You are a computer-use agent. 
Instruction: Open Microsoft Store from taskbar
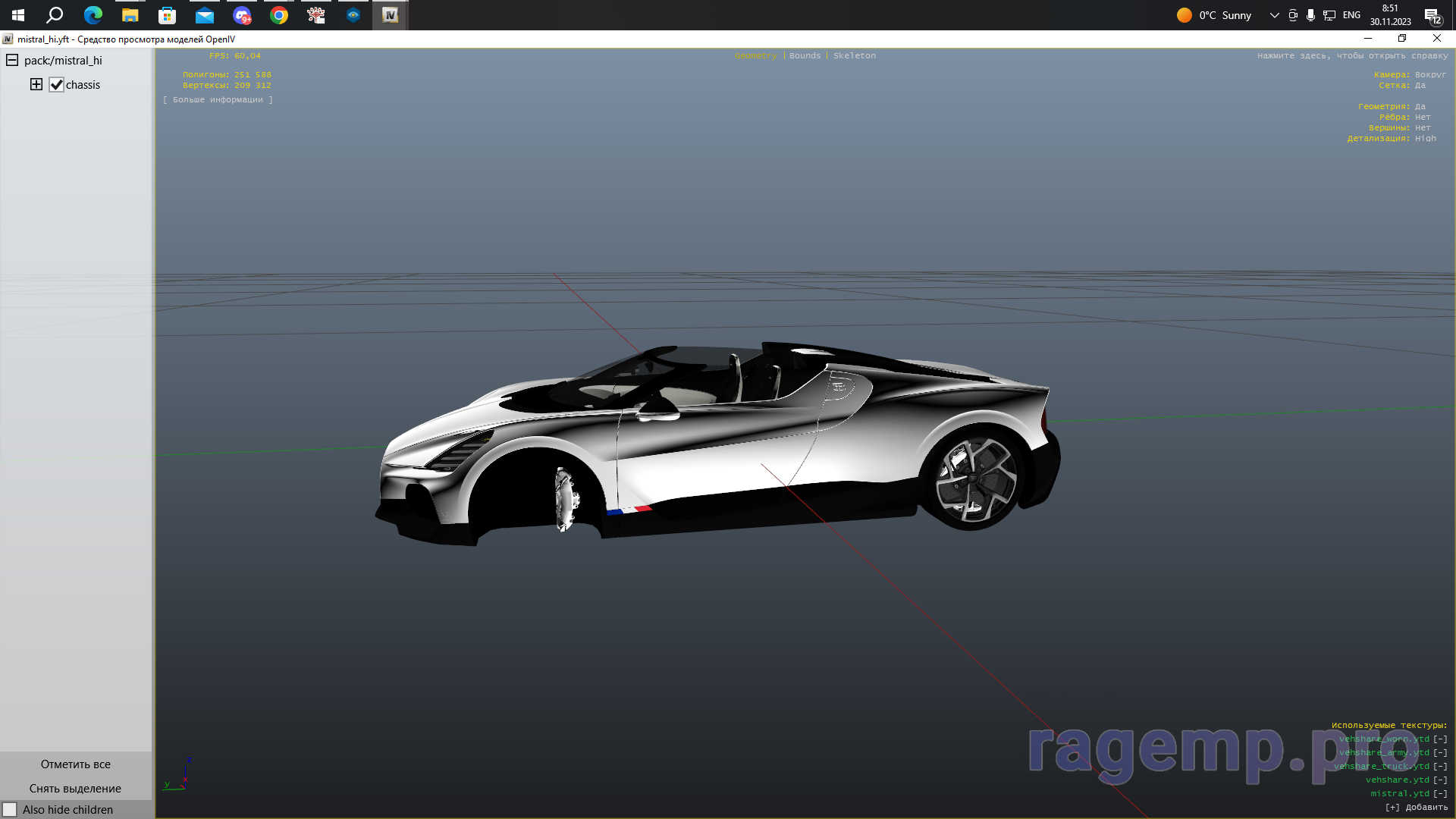167,15
